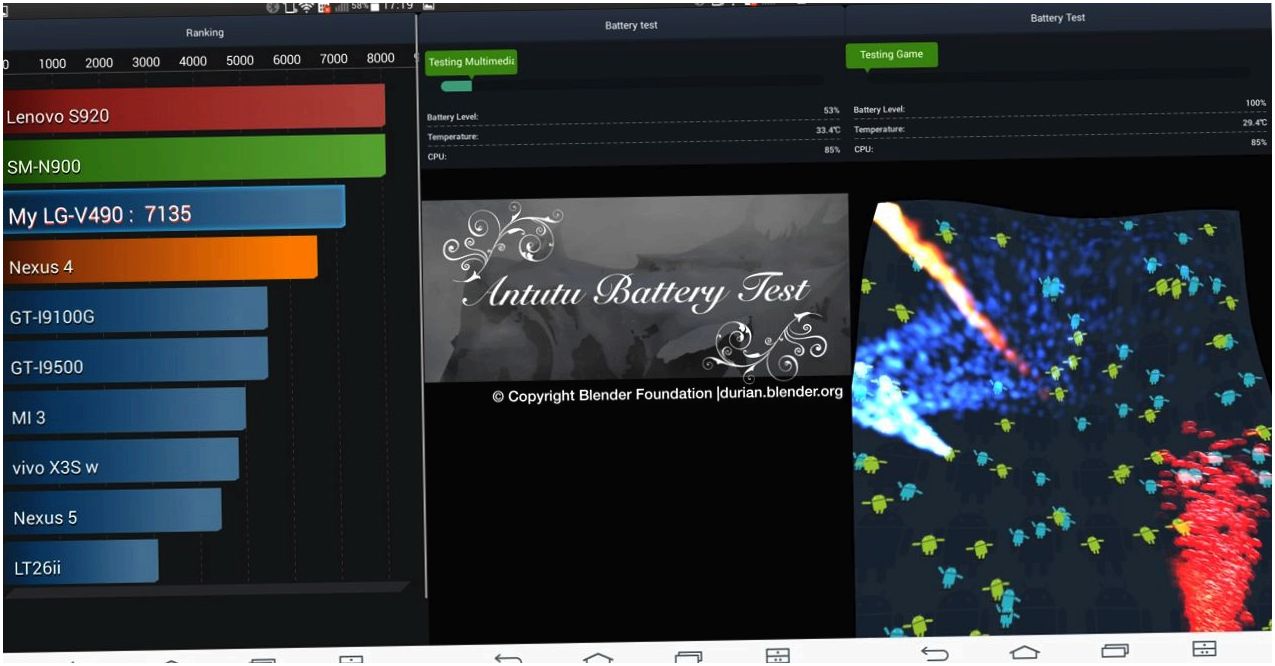
Task: Select the SM-N900 ranking bar
Action: tap(194, 157)
